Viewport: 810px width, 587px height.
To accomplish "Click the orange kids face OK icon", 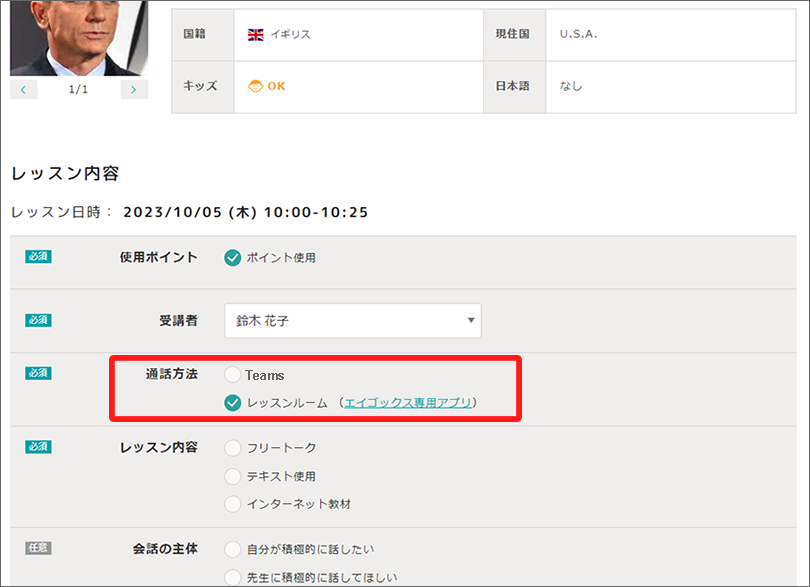I will 256,86.
